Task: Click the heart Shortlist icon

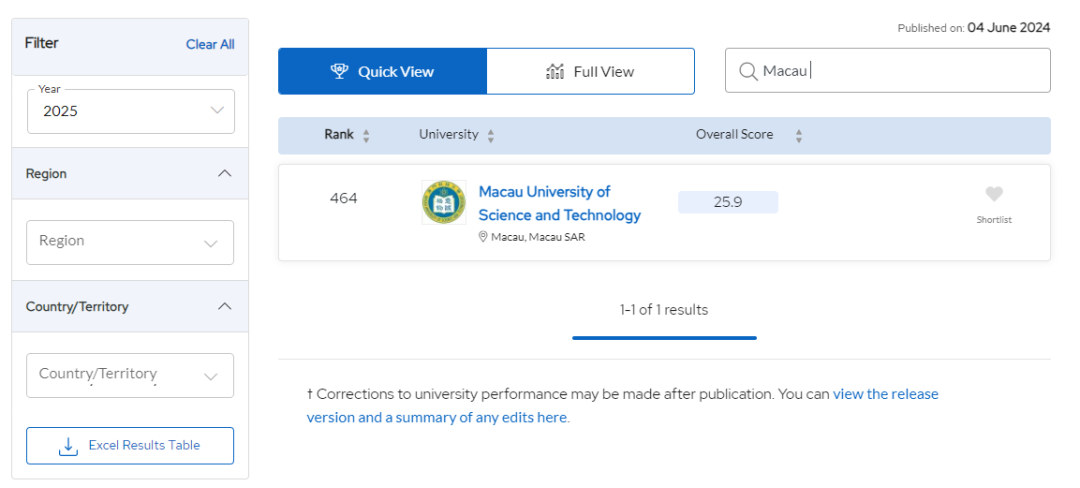Action: [x=993, y=194]
